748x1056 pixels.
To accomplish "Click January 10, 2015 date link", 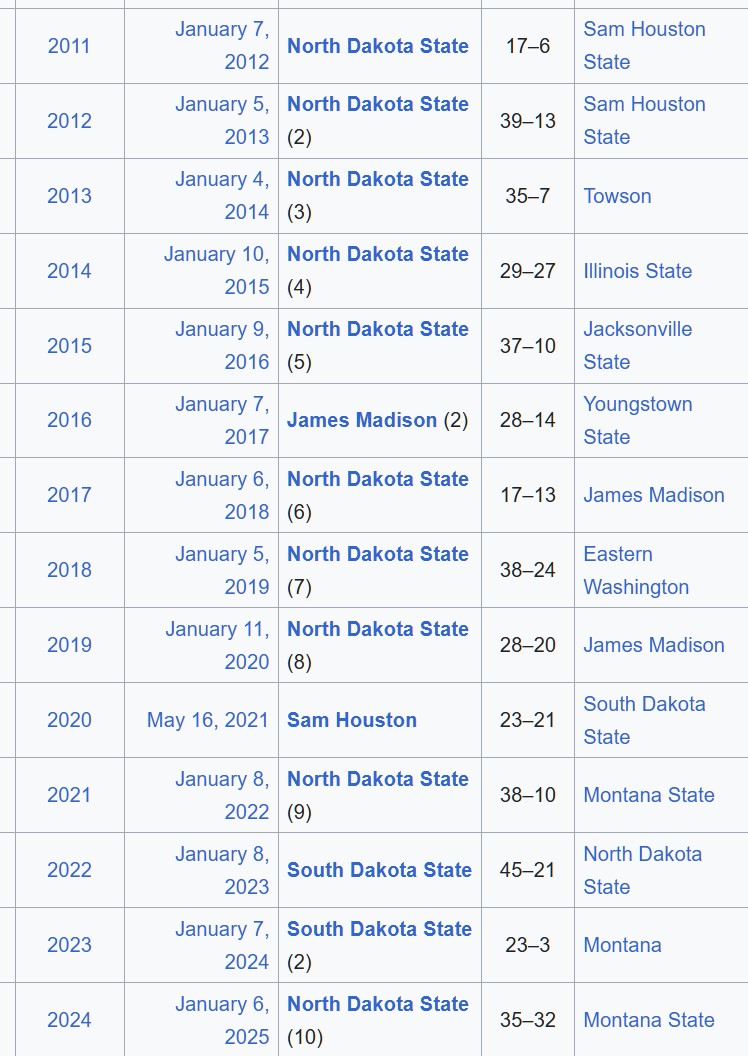I will [217, 271].
